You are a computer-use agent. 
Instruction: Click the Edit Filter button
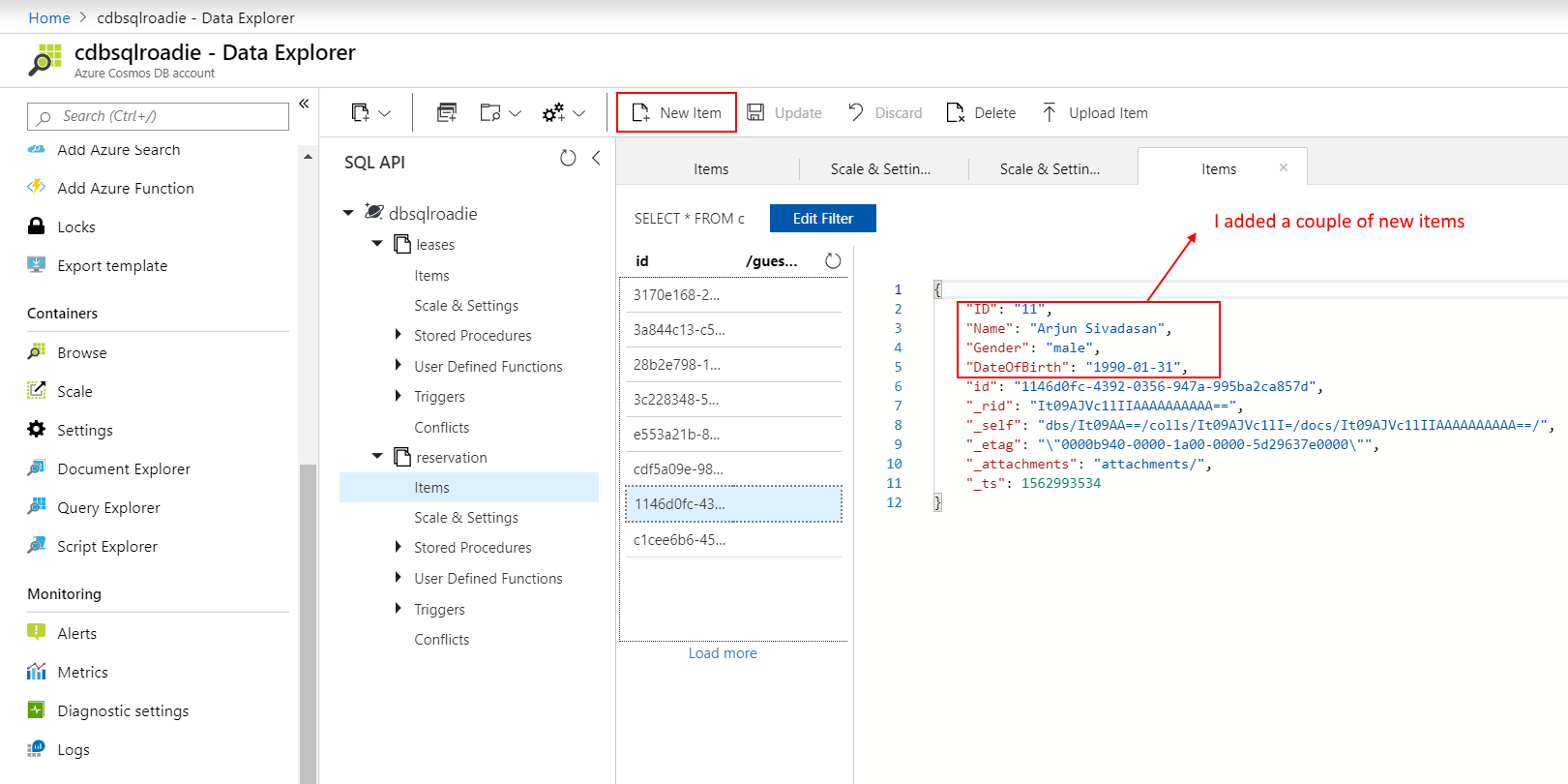pyautogui.click(x=822, y=219)
